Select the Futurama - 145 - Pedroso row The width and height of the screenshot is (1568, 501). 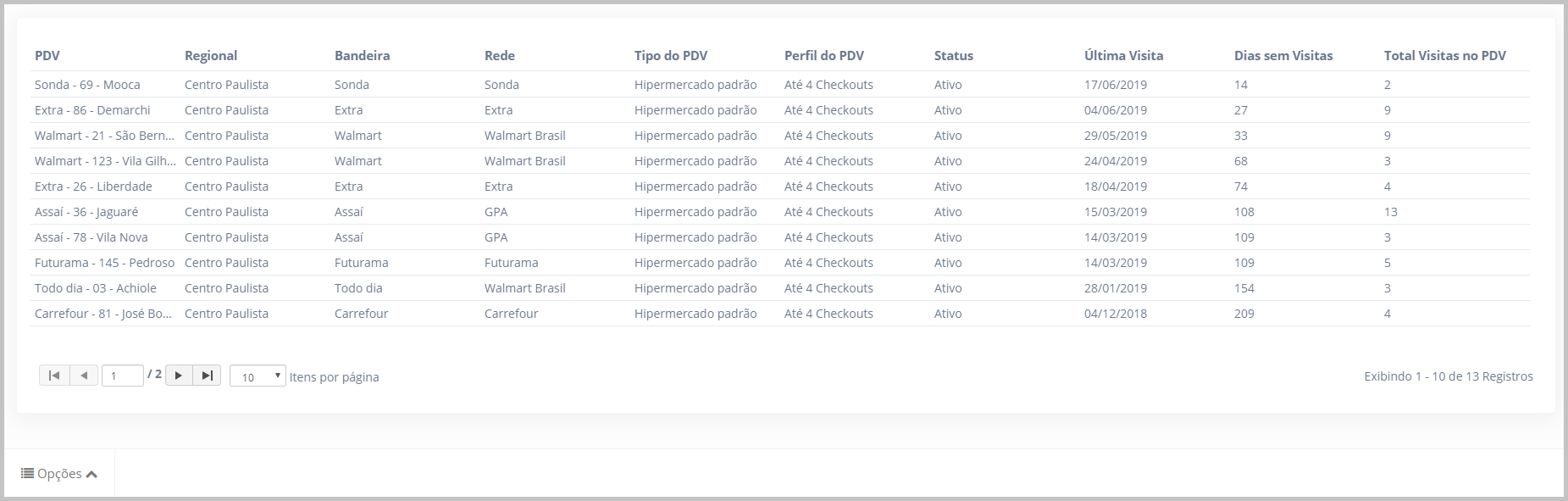(780, 263)
